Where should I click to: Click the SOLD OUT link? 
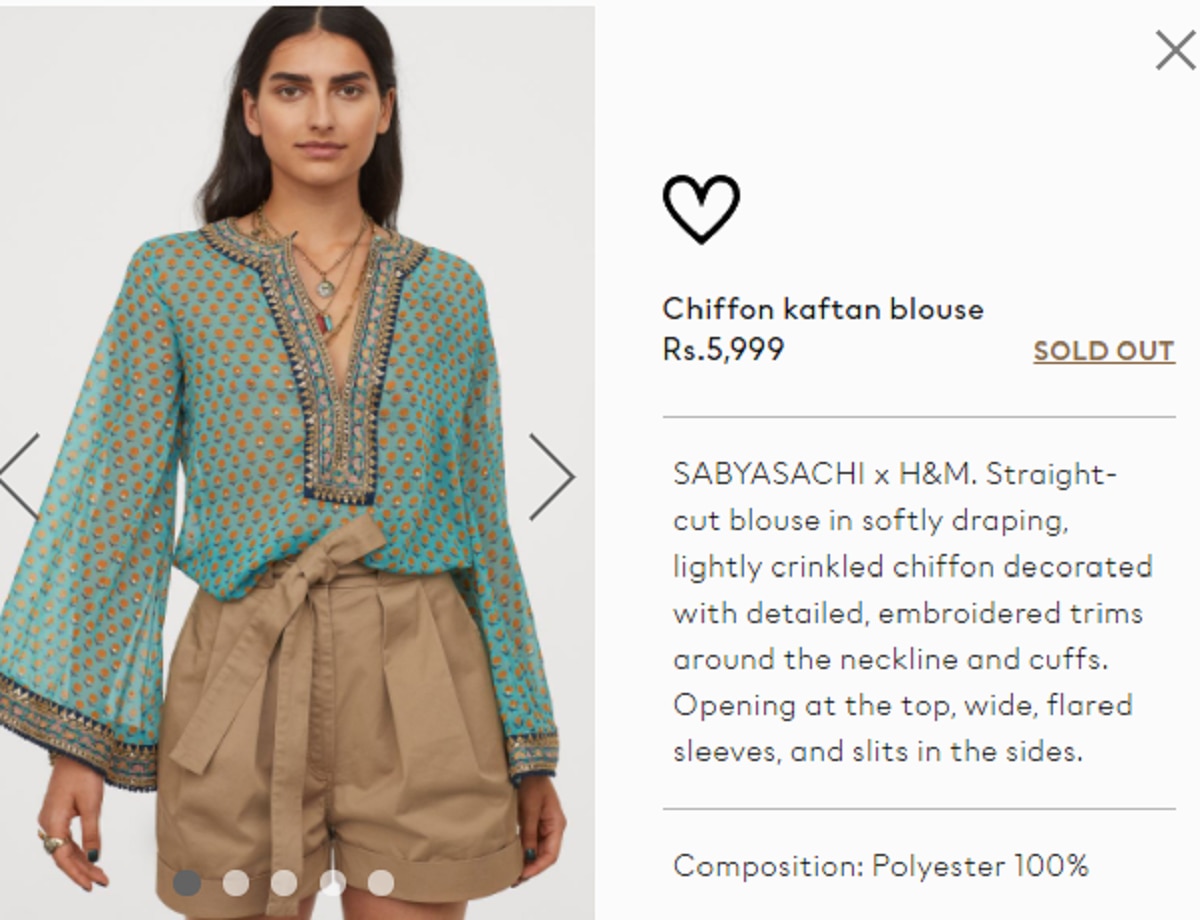pos(1104,351)
